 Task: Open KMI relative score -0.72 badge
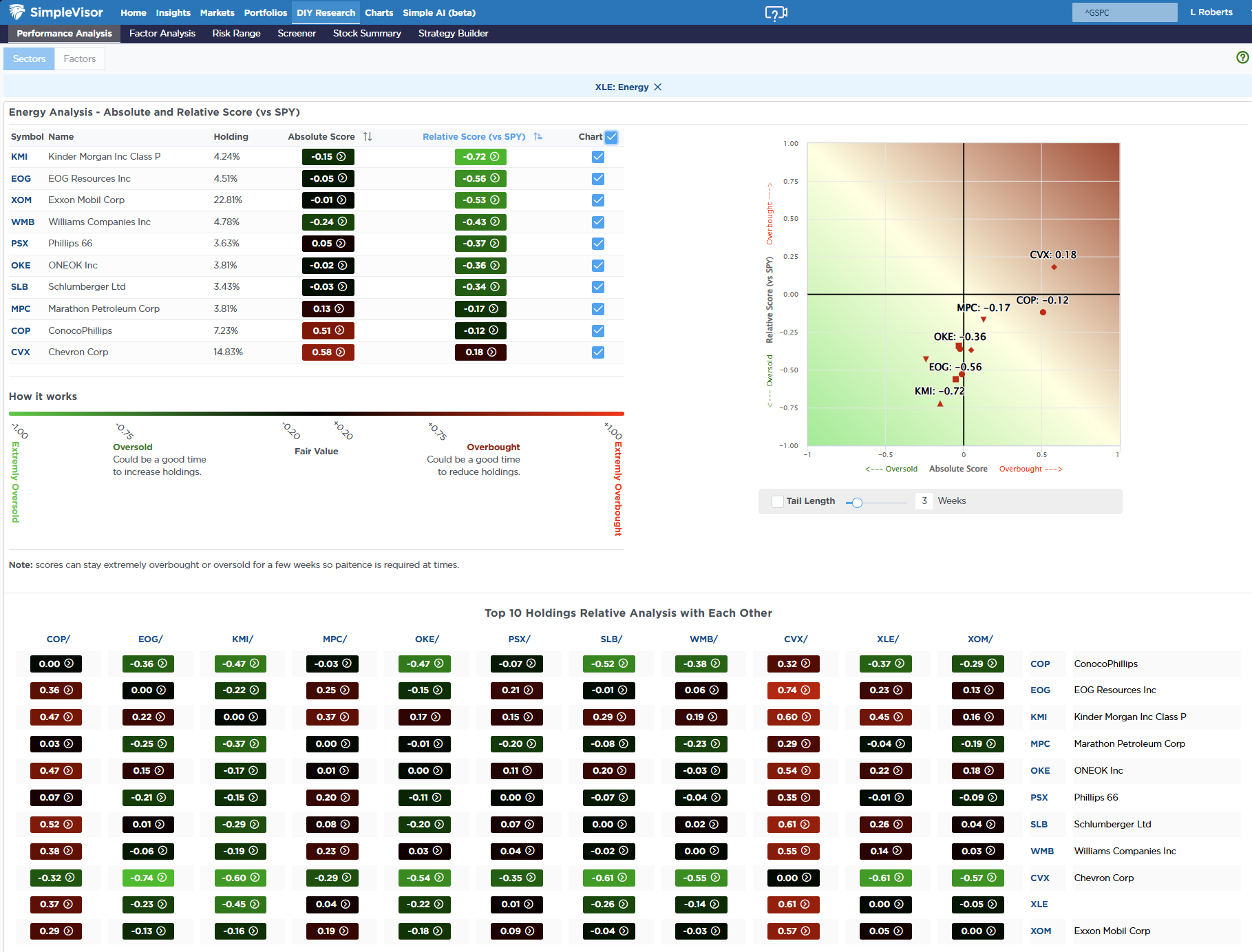tap(480, 157)
